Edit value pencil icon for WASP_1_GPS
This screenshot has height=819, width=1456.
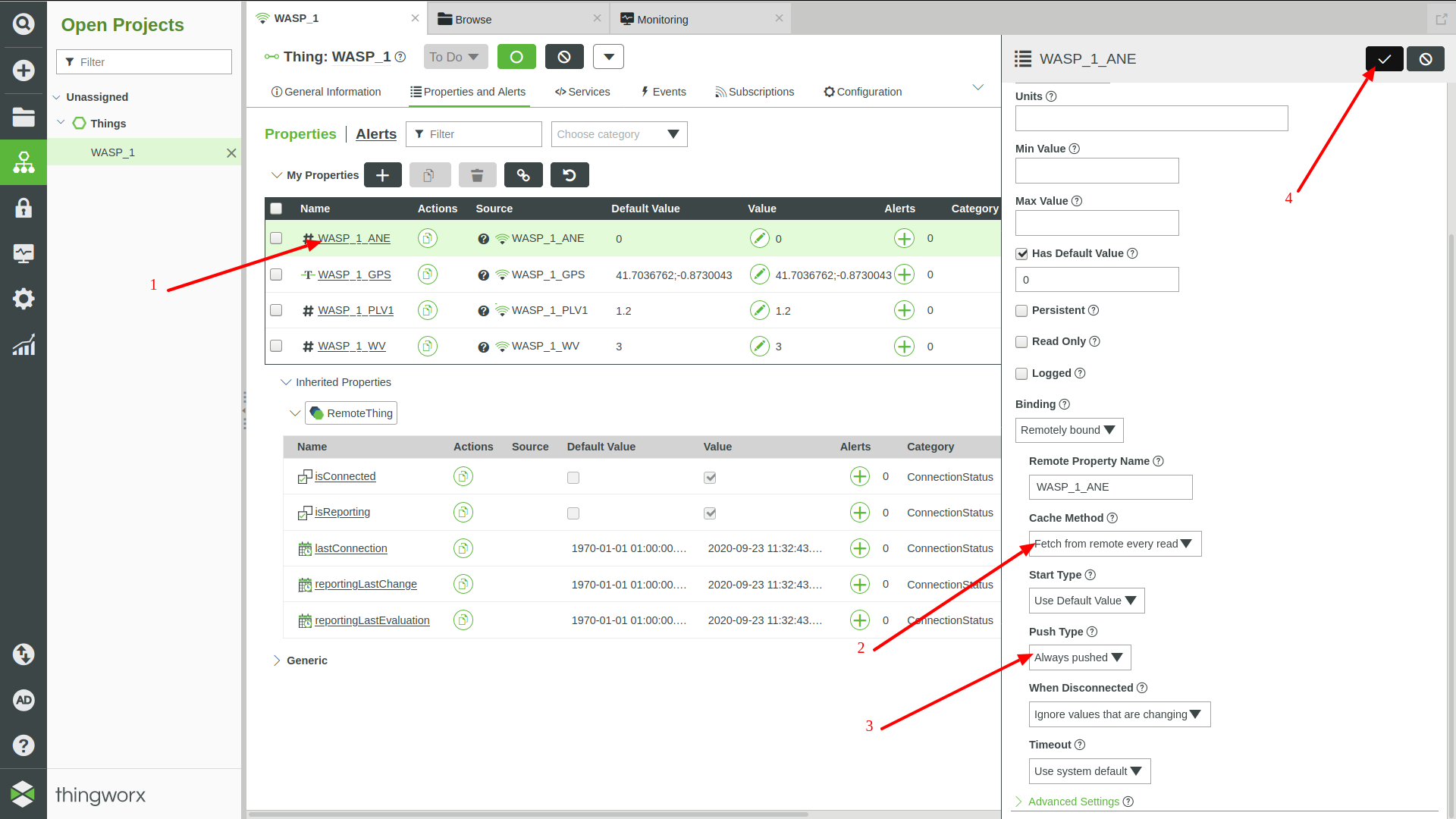click(x=760, y=275)
